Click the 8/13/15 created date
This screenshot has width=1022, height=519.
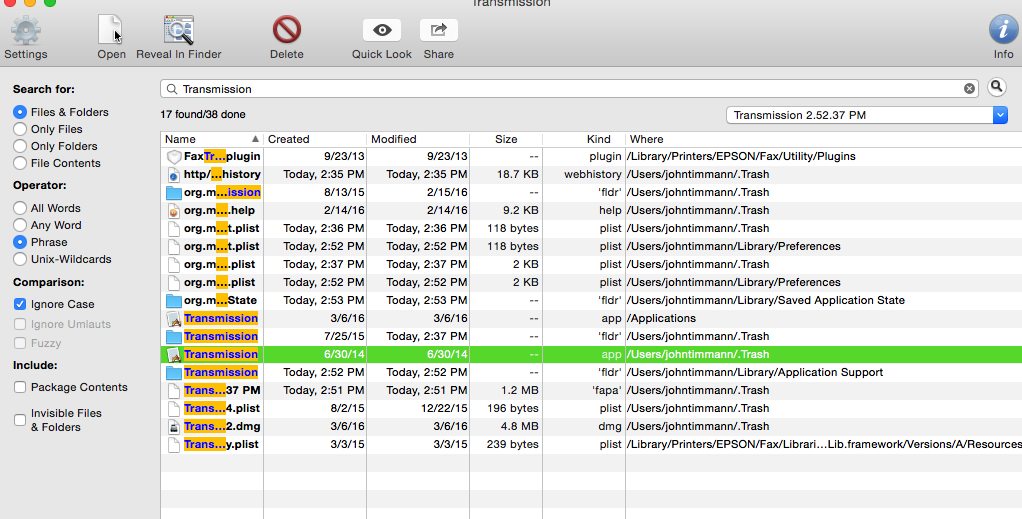pos(344,192)
